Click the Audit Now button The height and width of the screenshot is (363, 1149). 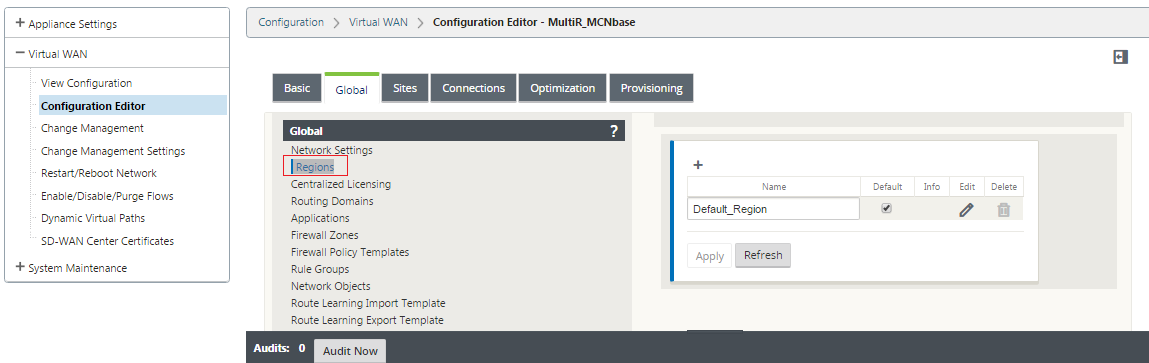point(350,351)
